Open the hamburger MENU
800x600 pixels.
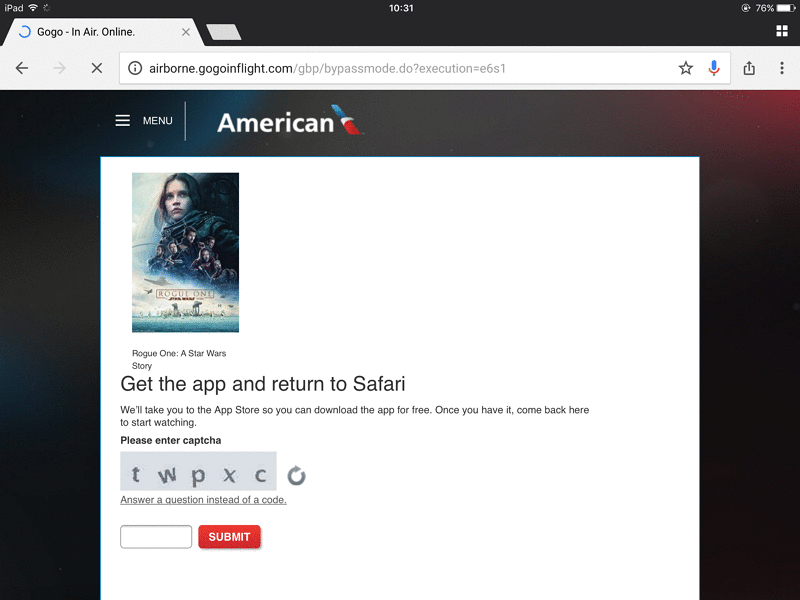tap(144, 121)
